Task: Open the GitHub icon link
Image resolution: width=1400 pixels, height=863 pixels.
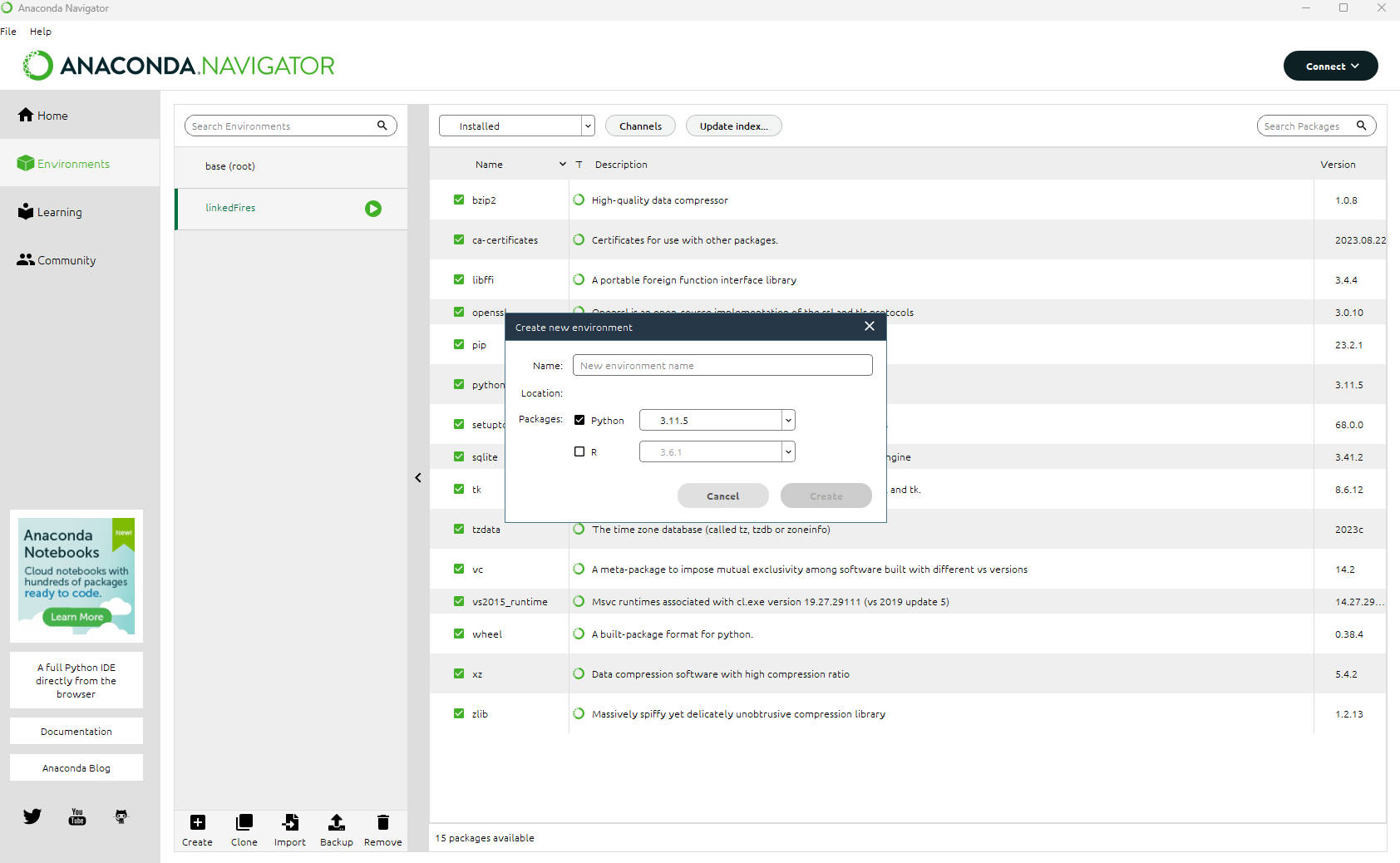Action: pos(121,816)
